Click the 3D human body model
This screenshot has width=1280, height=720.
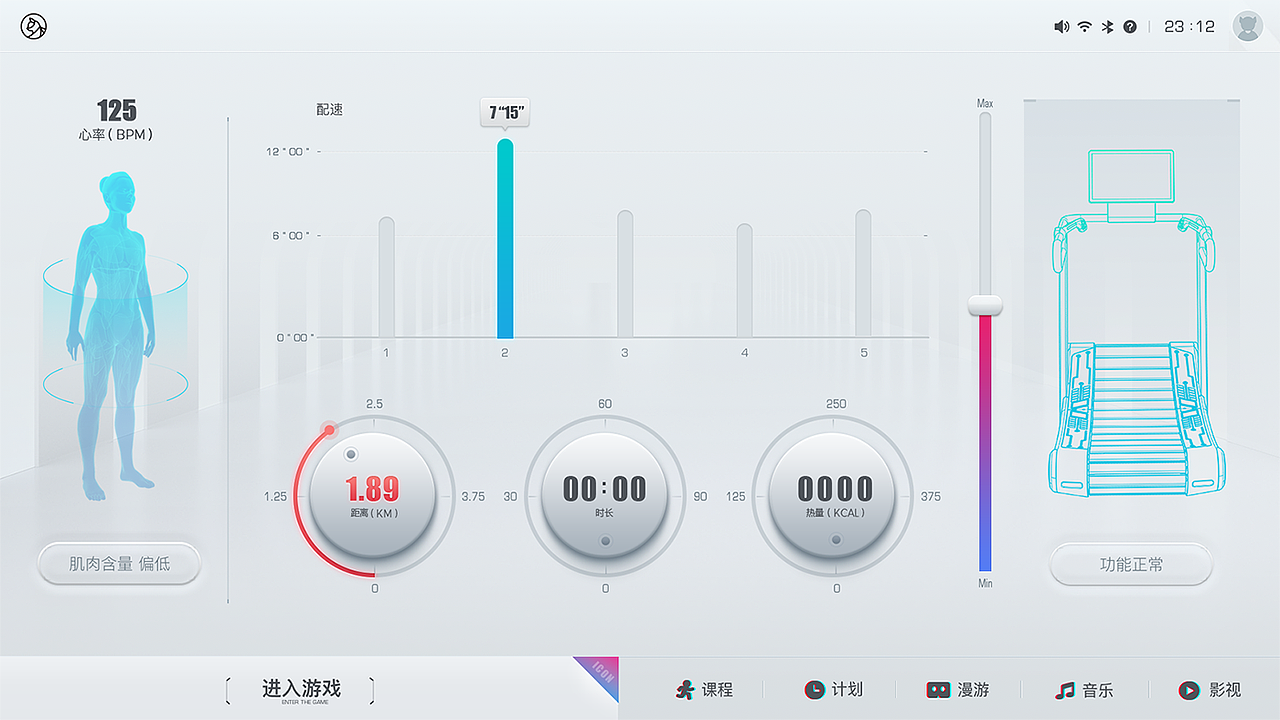[x=112, y=337]
